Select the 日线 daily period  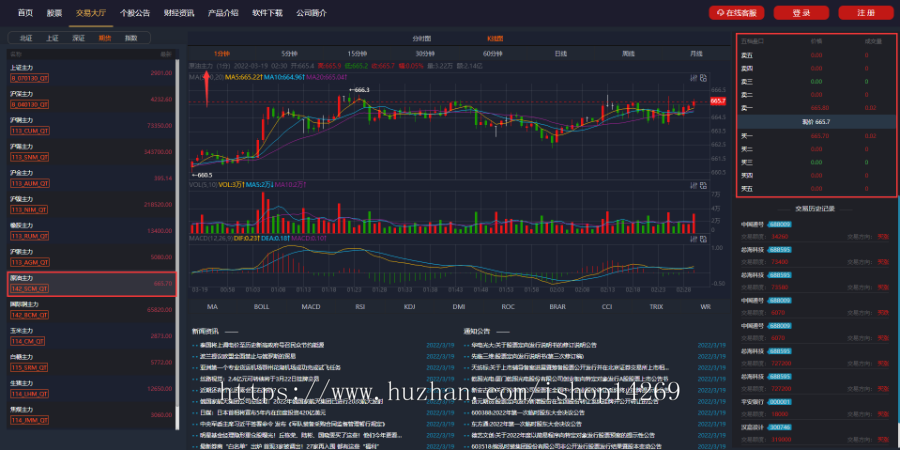click(x=561, y=53)
